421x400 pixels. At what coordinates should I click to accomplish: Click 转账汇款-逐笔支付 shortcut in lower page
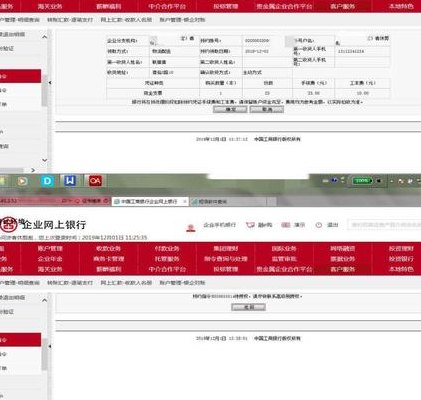pos(70,283)
